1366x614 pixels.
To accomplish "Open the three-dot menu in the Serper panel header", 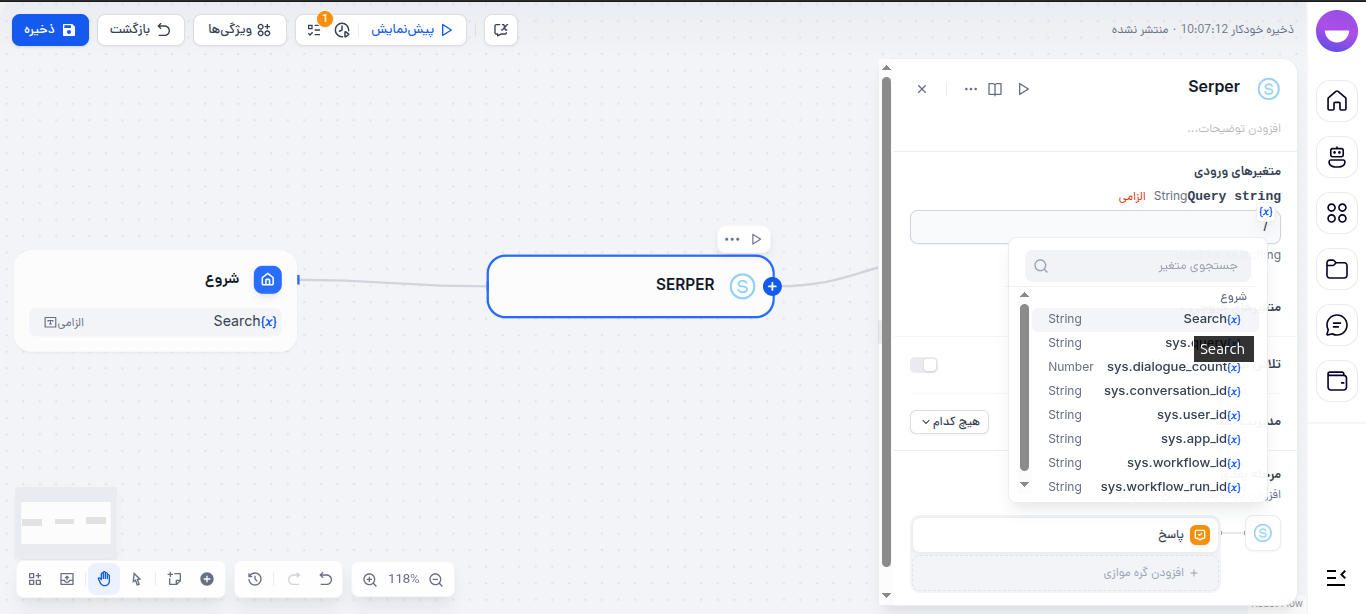I will 970,89.
